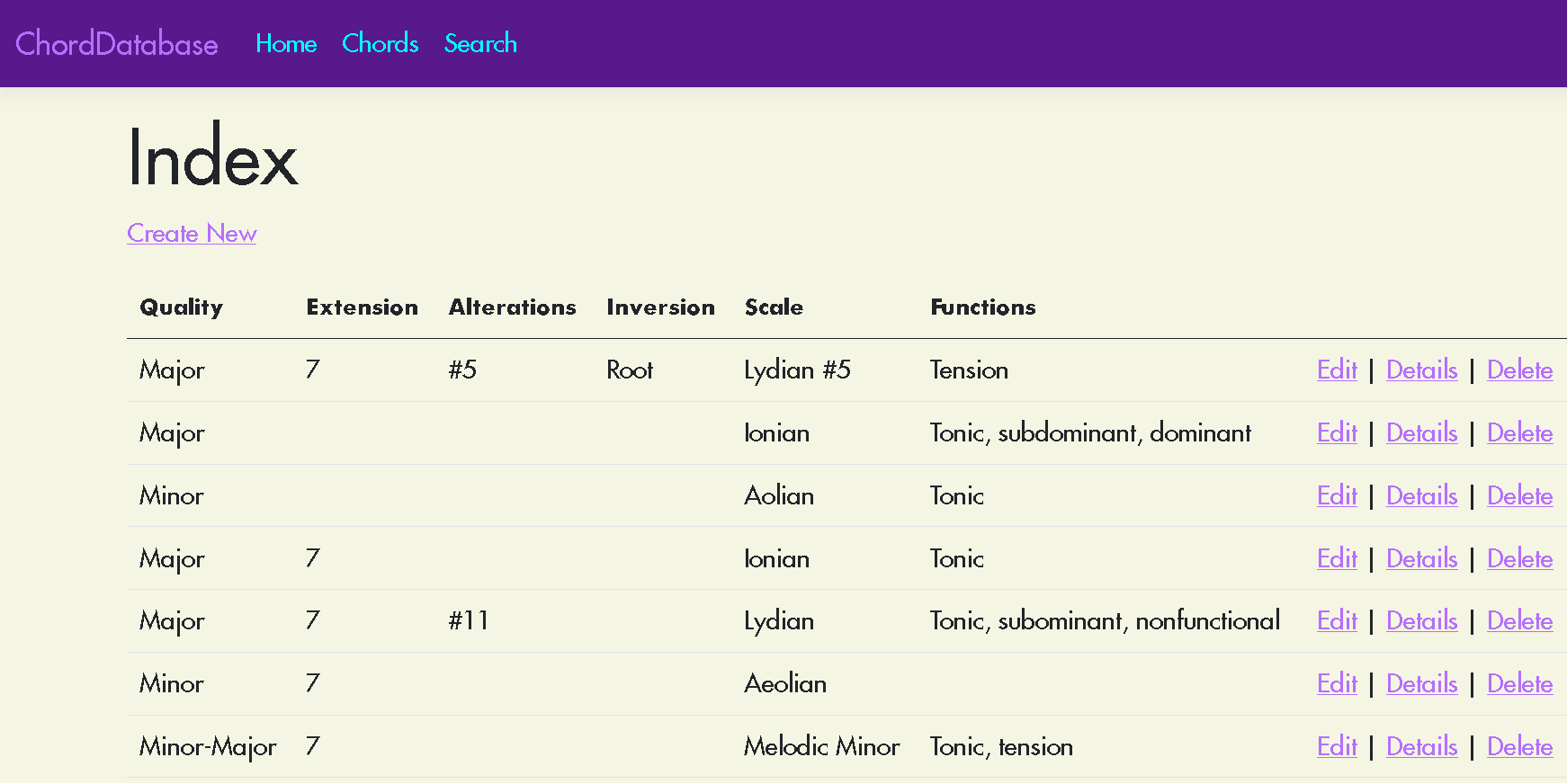The image size is (1567, 784).
Task: Select the 'Tension' functions cell
Action: click(969, 370)
